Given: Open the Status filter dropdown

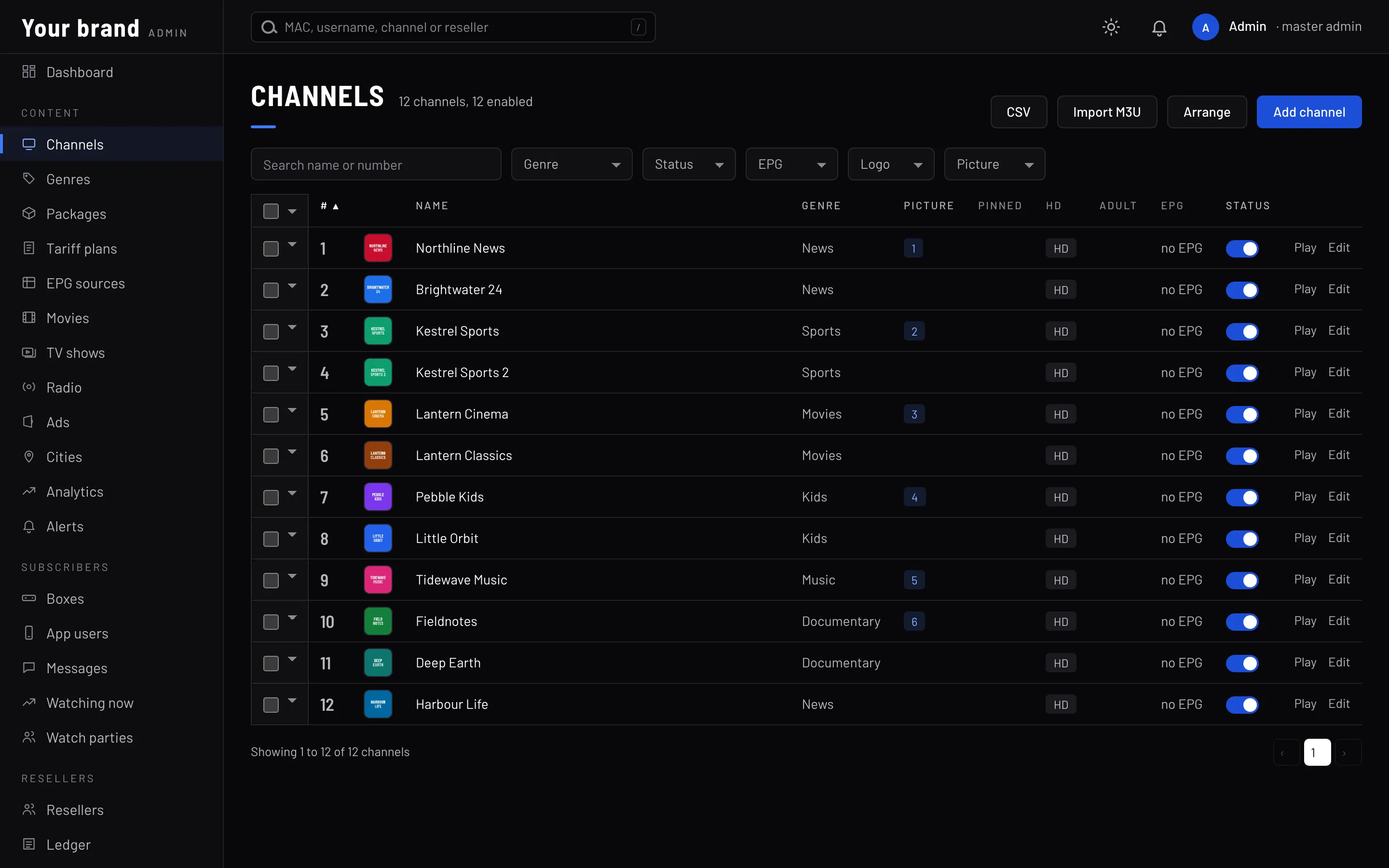Looking at the screenshot, I should [x=689, y=164].
